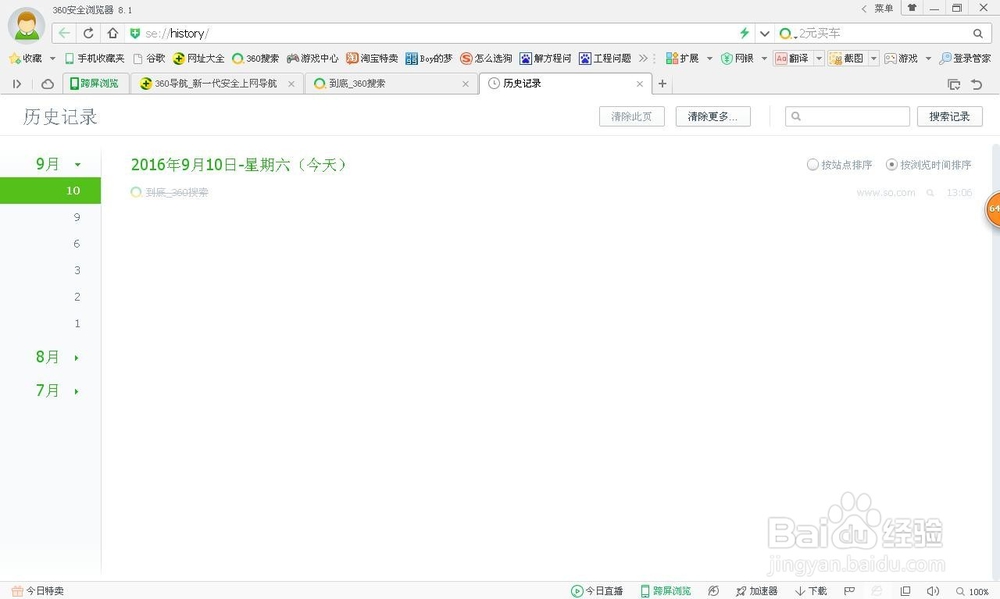Go back with the back arrow
Screen dimensions: 1000x599
[x=64, y=33]
